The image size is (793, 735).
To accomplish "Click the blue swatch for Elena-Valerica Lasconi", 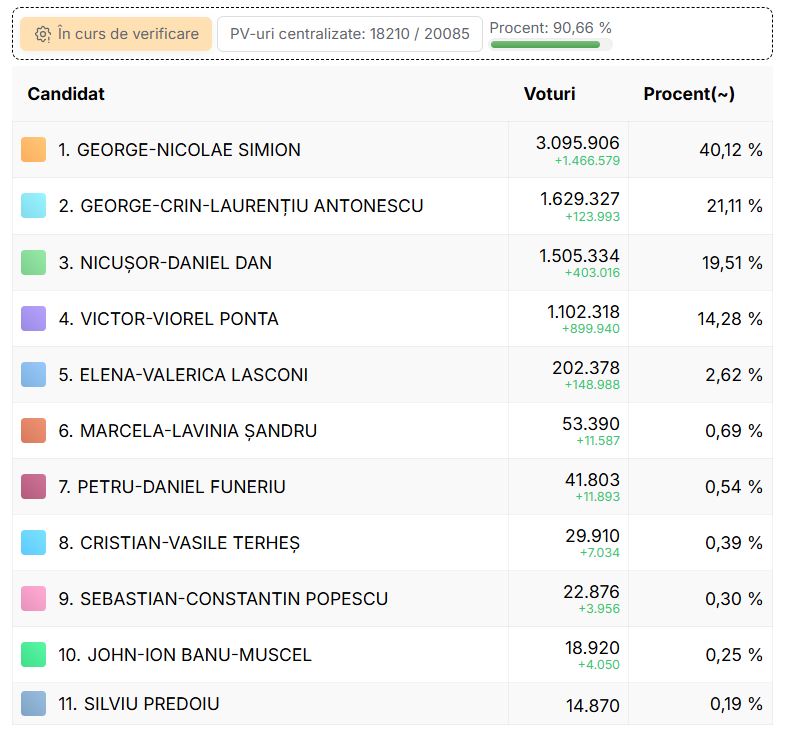I will (33, 375).
